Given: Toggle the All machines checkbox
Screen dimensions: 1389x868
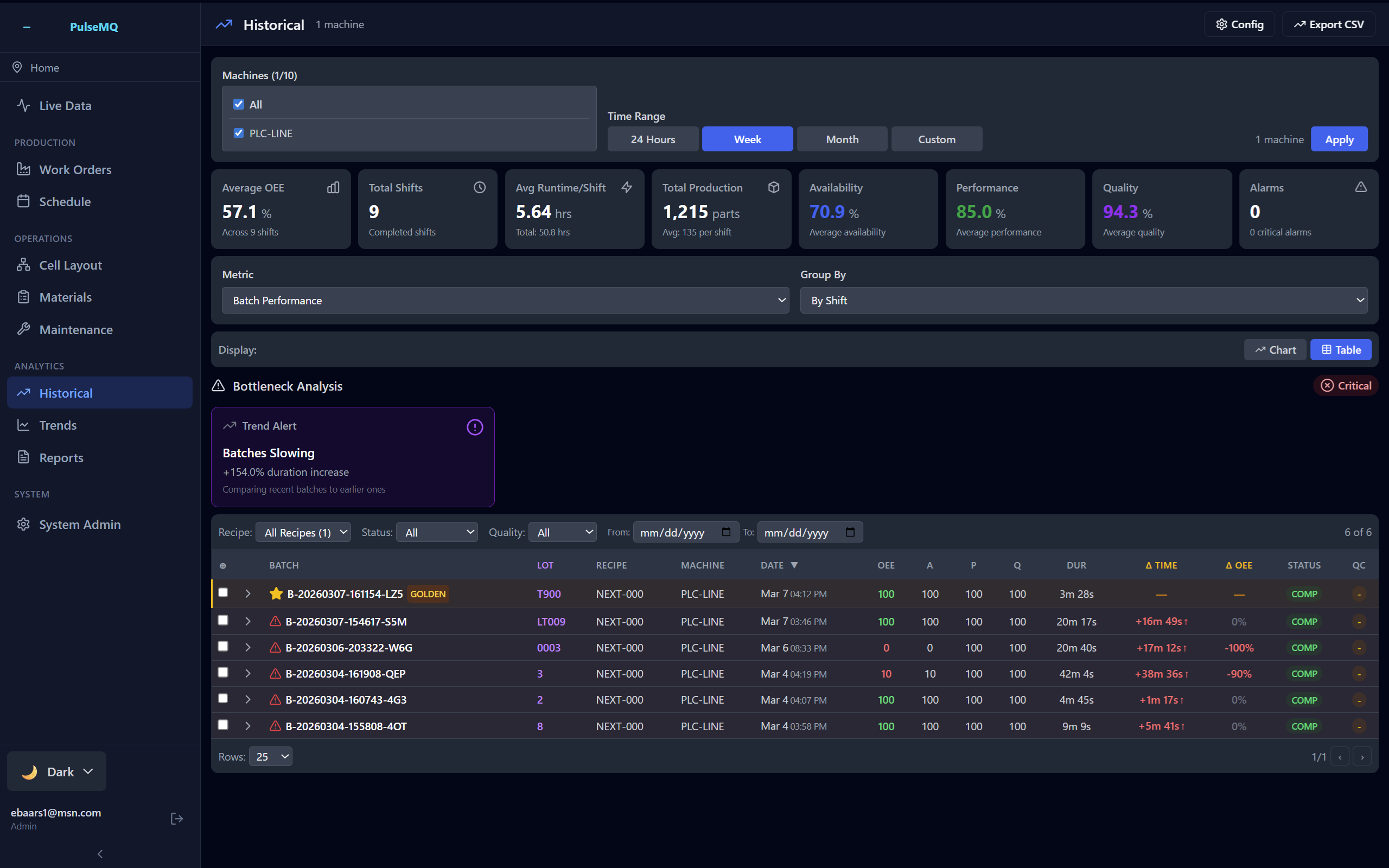Looking at the screenshot, I should [239, 105].
